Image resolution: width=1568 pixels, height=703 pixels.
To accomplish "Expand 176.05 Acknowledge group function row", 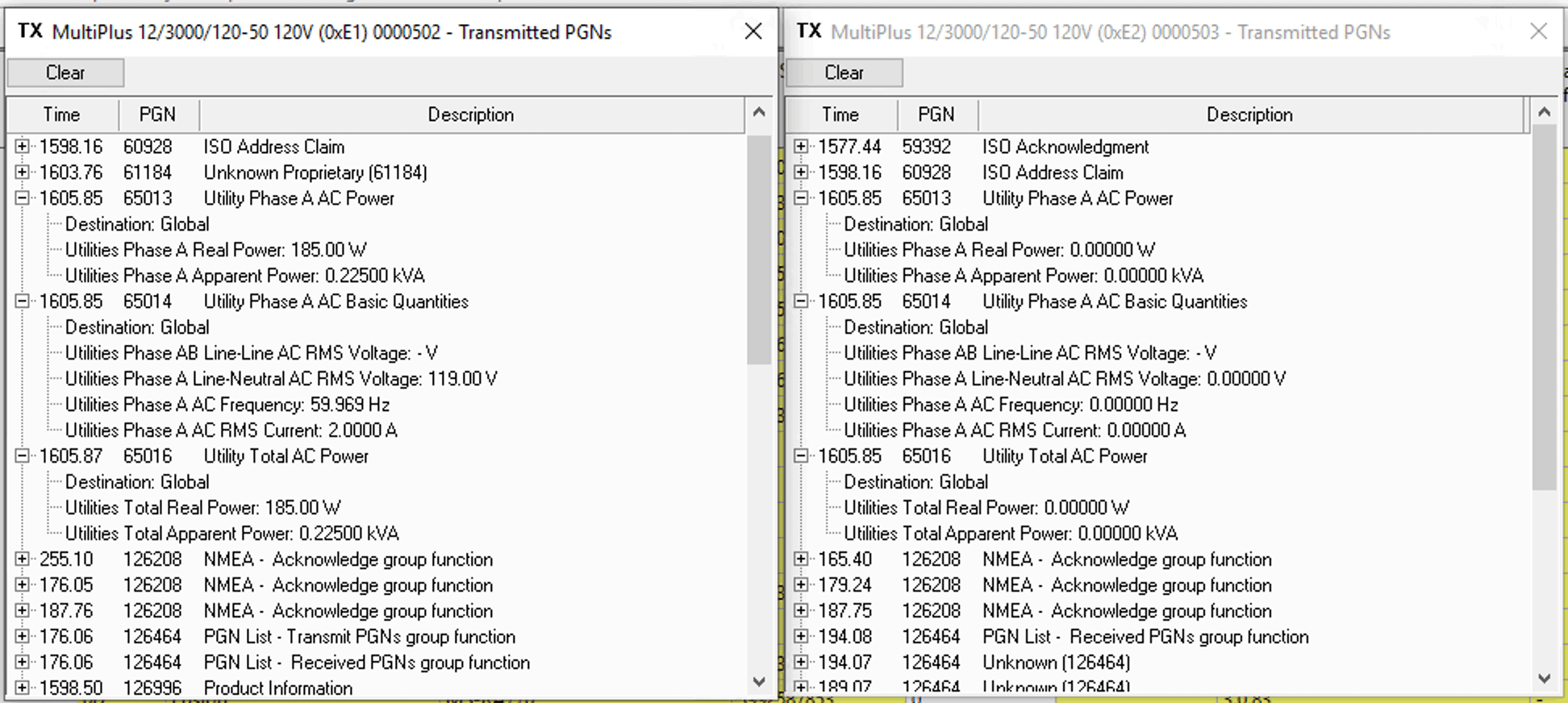I will click(x=23, y=585).
